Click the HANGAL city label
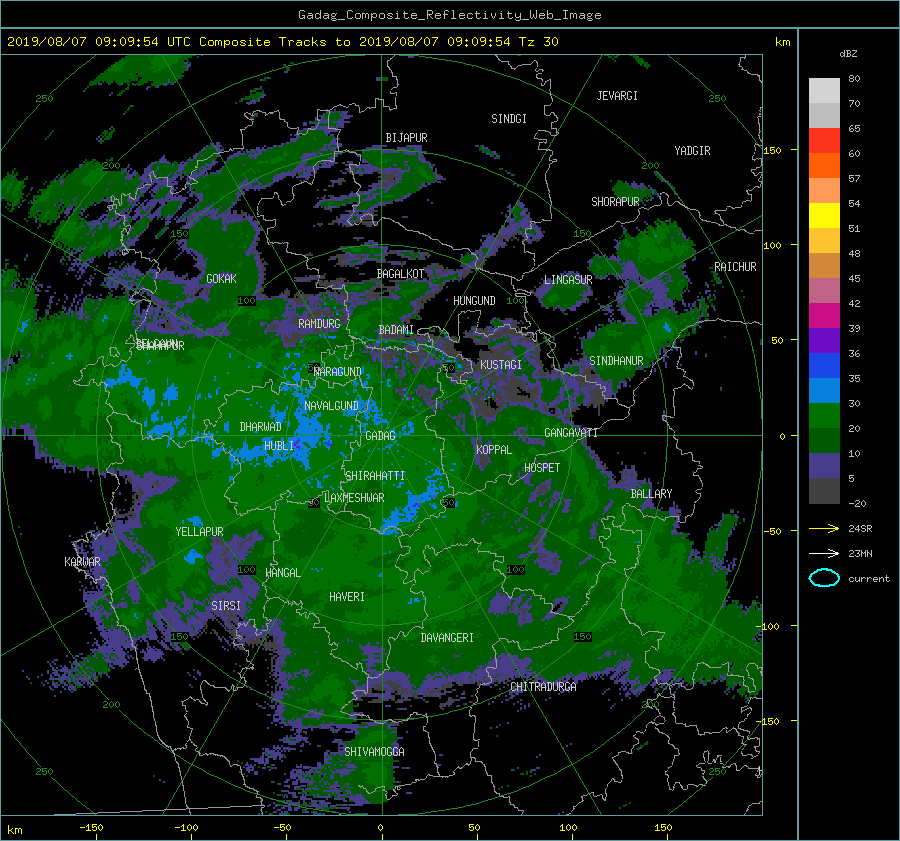The width and height of the screenshot is (900, 841). [282, 573]
